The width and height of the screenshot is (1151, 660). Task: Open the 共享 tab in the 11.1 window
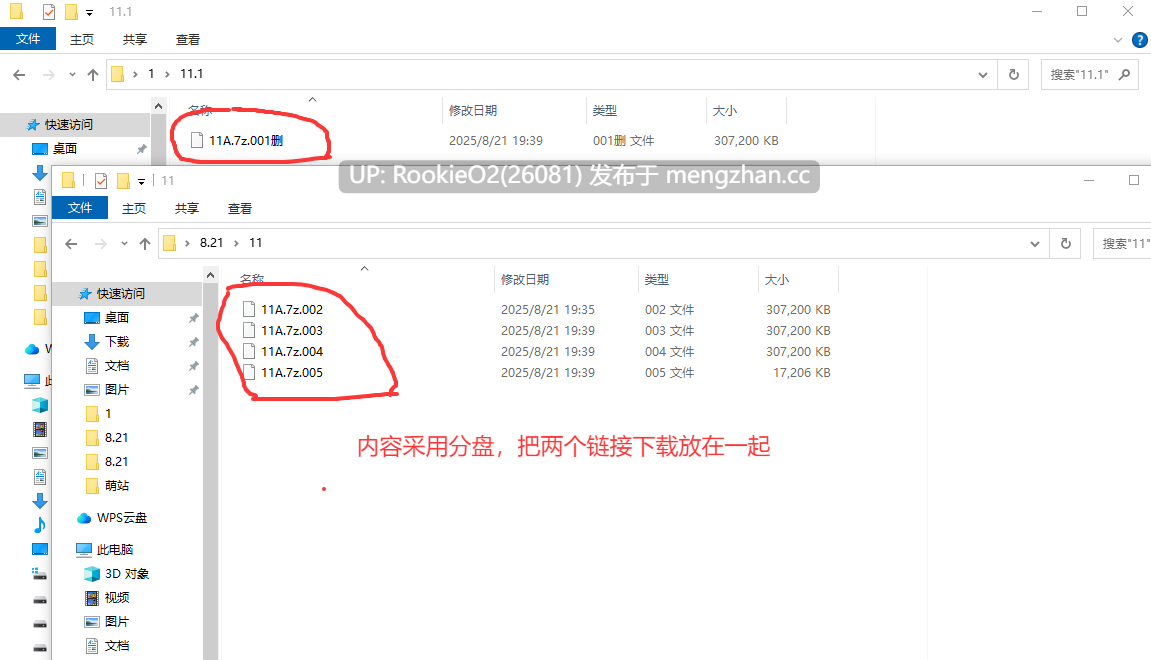(x=134, y=40)
